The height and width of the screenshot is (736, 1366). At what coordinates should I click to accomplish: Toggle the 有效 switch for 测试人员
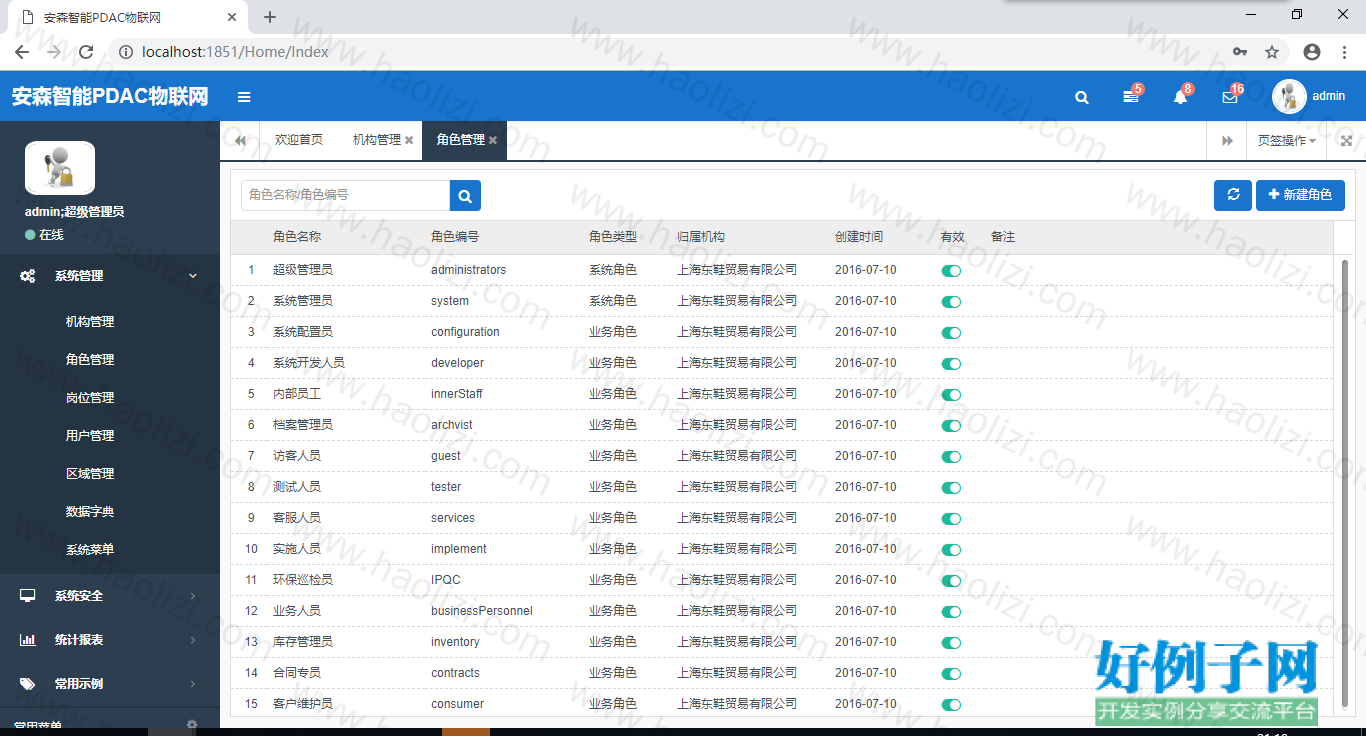[951, 488]
